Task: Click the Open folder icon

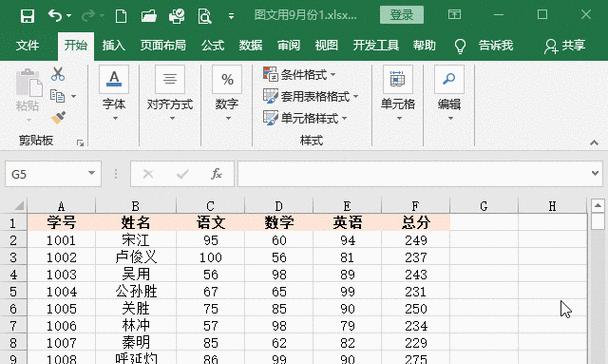Action: (149, 16)
